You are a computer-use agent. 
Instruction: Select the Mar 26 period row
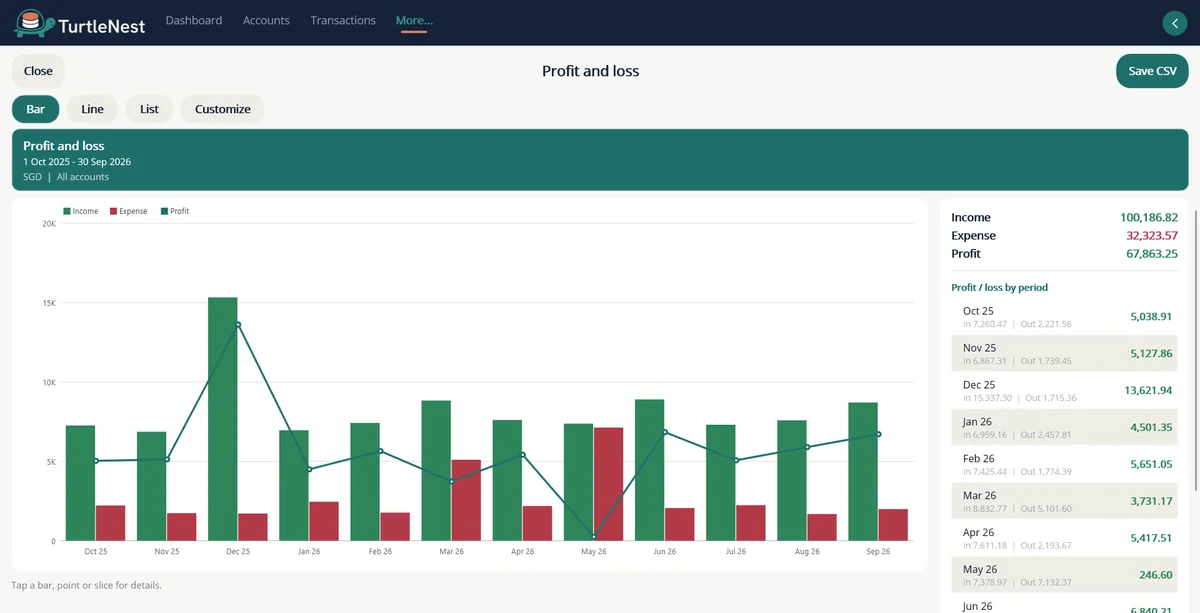(1064, 501)
